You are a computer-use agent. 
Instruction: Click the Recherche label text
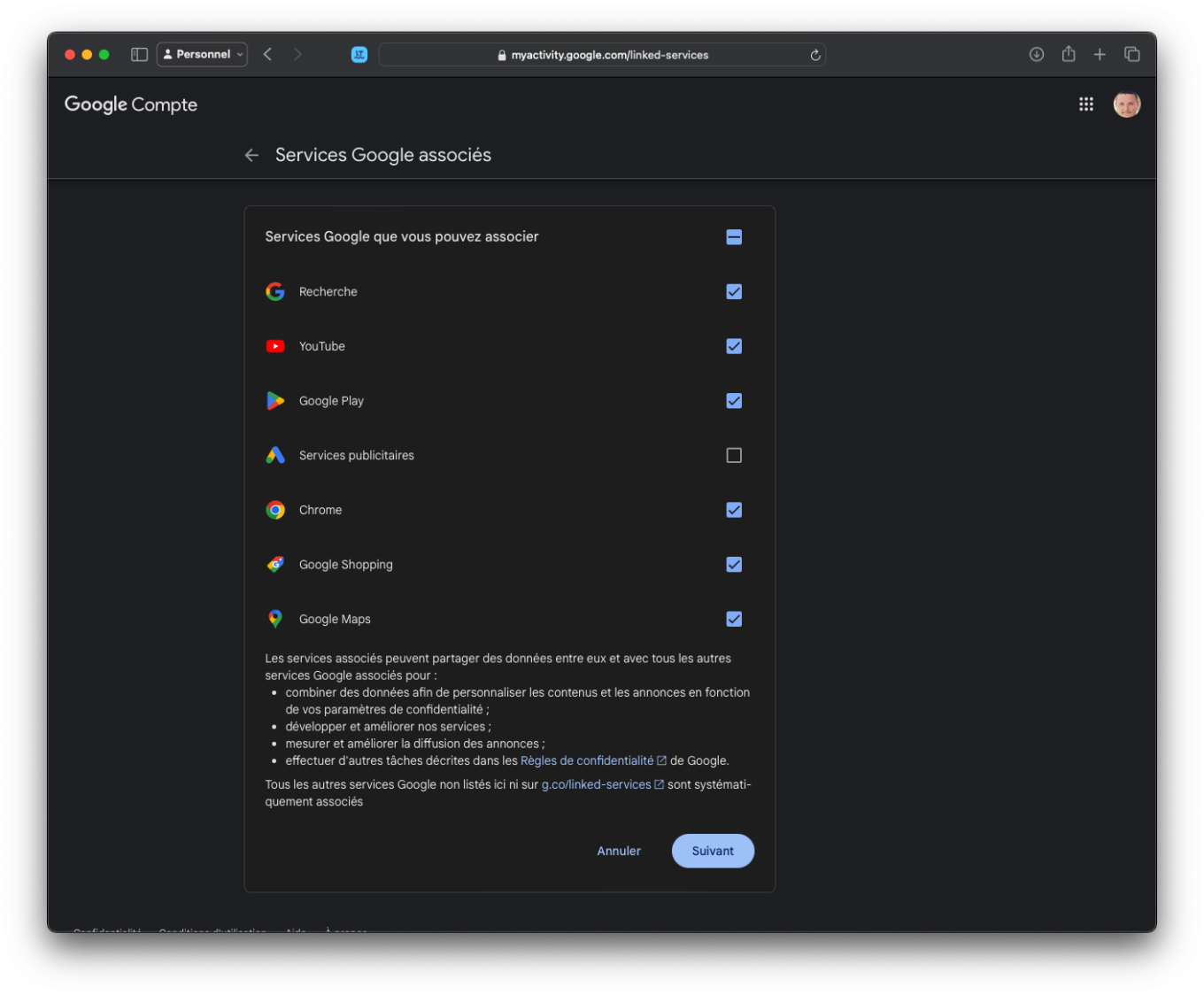tap(328, 291)
